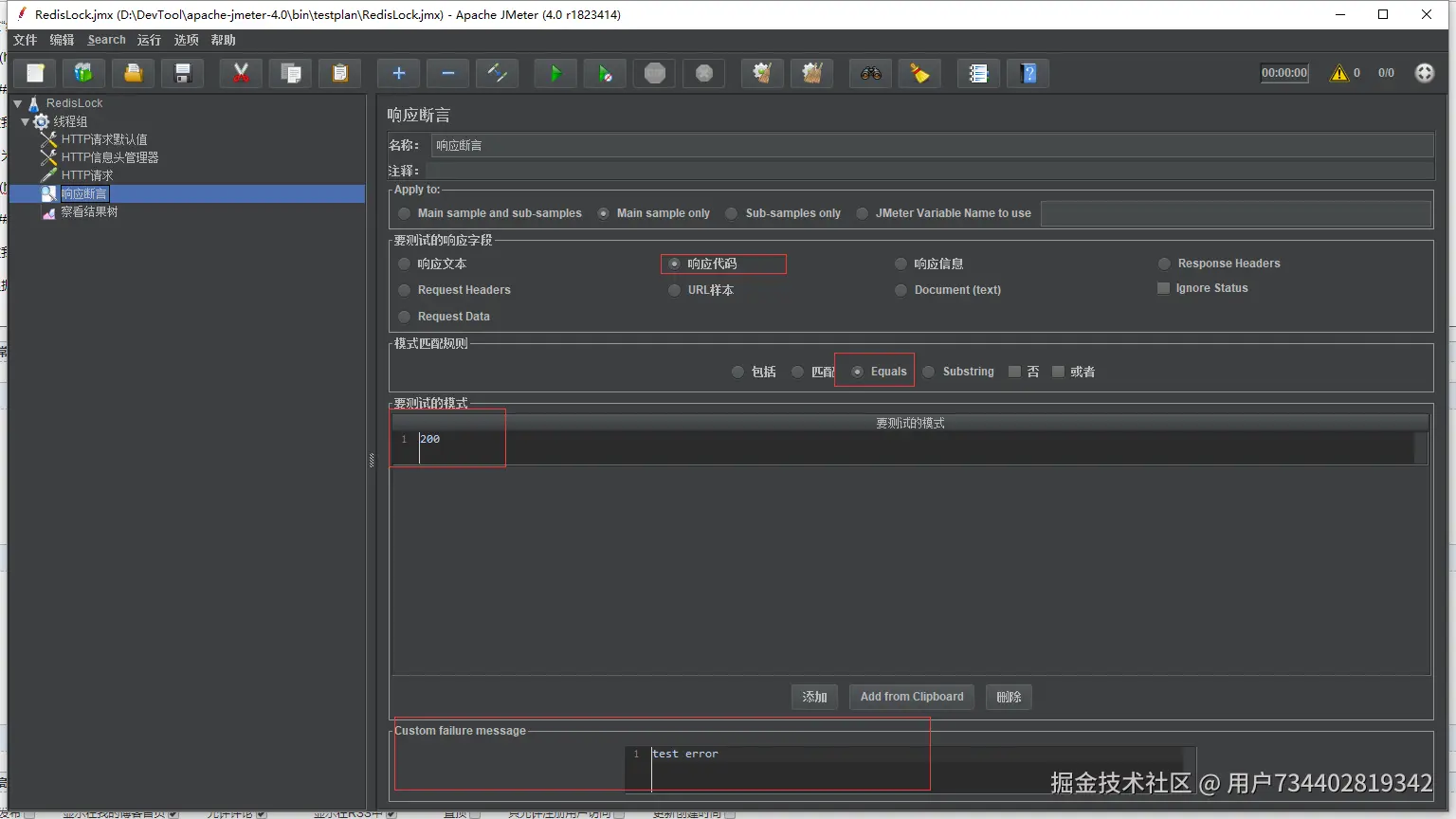Select HTTP请求默认值 in the tree

coord(104,139)
